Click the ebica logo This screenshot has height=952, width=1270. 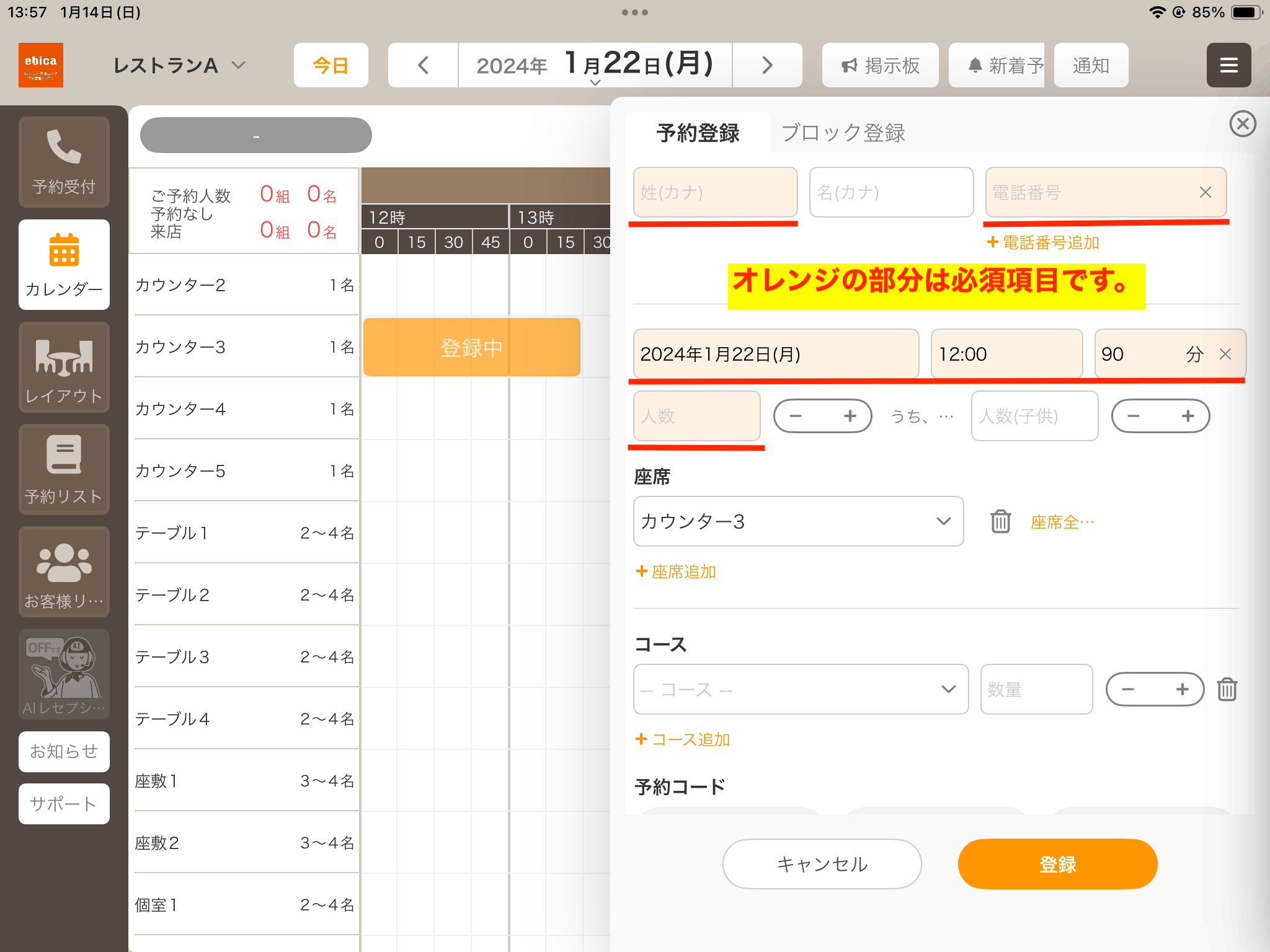tap(41, 65)
